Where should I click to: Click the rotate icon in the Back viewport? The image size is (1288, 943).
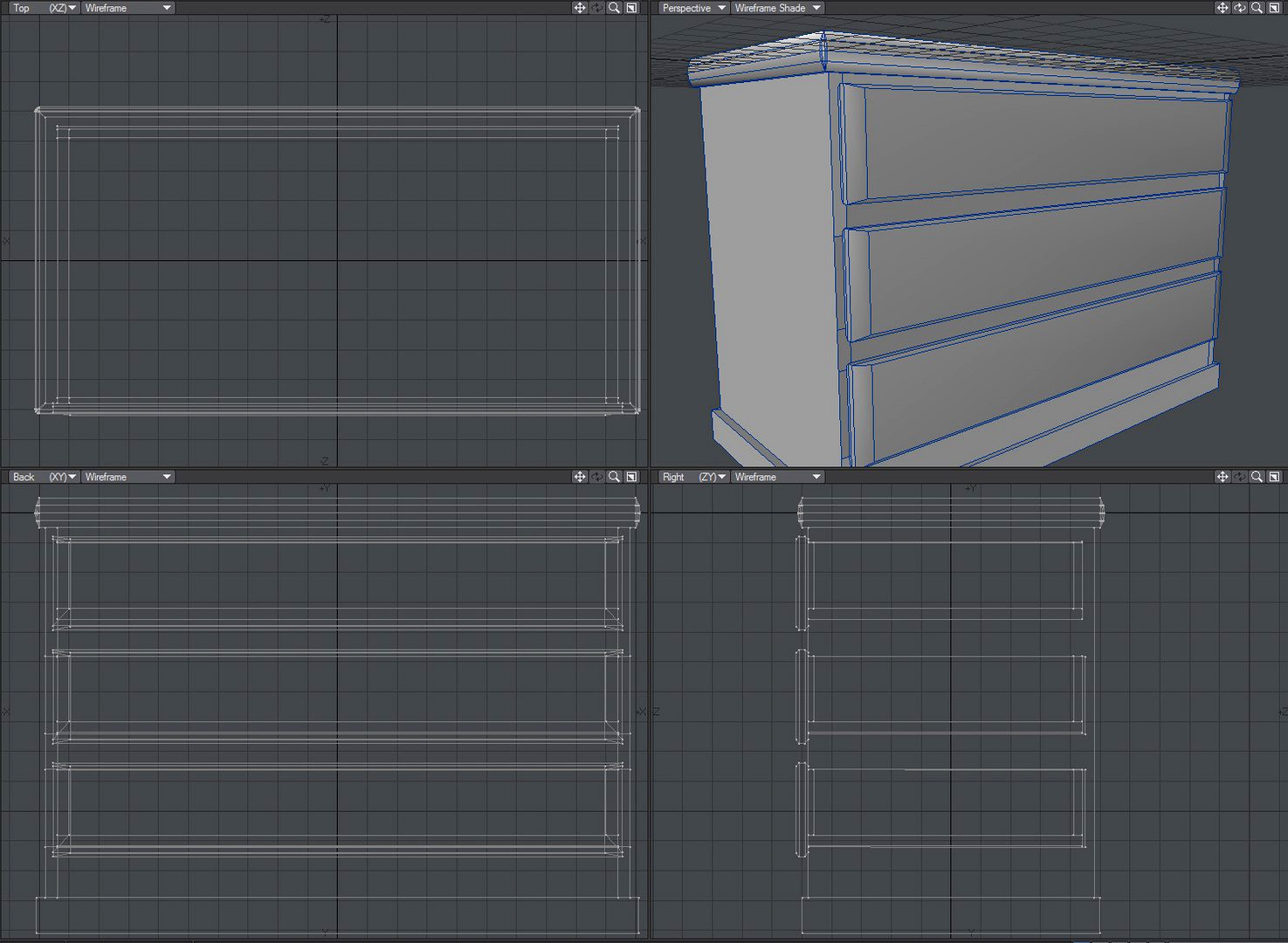(596, 477)
